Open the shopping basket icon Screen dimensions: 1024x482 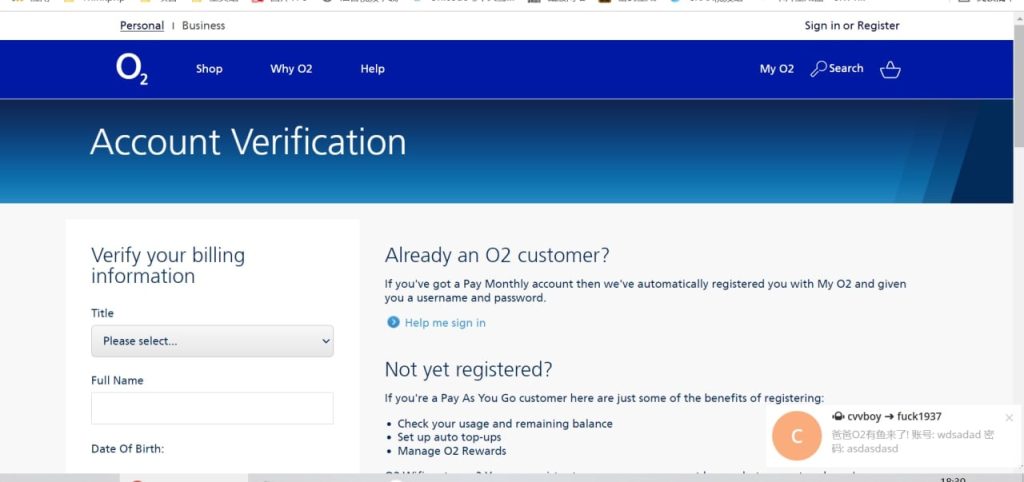tap(890, 69)
